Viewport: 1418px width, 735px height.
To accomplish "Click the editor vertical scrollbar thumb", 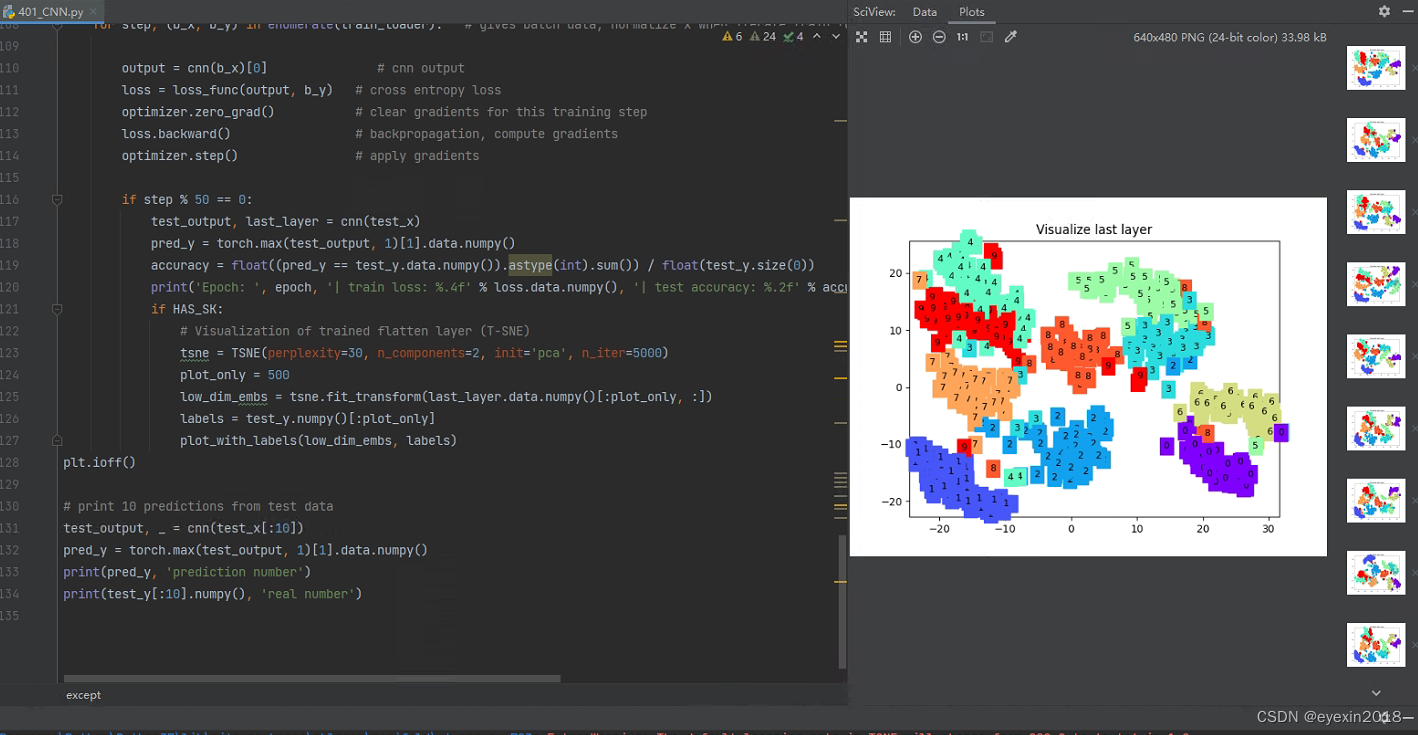I will [x=843, y=601].
